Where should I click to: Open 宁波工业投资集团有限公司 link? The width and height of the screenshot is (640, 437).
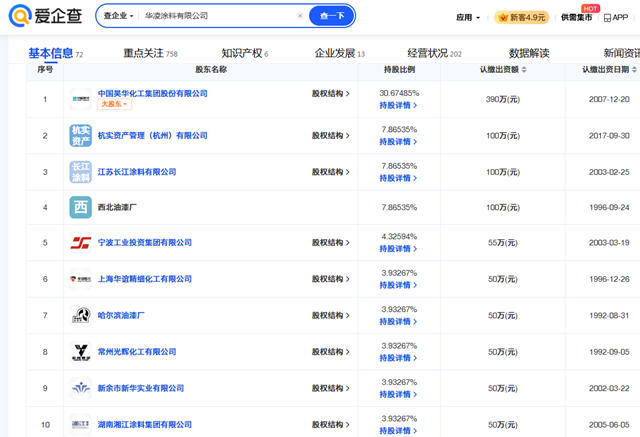[144, 242]
